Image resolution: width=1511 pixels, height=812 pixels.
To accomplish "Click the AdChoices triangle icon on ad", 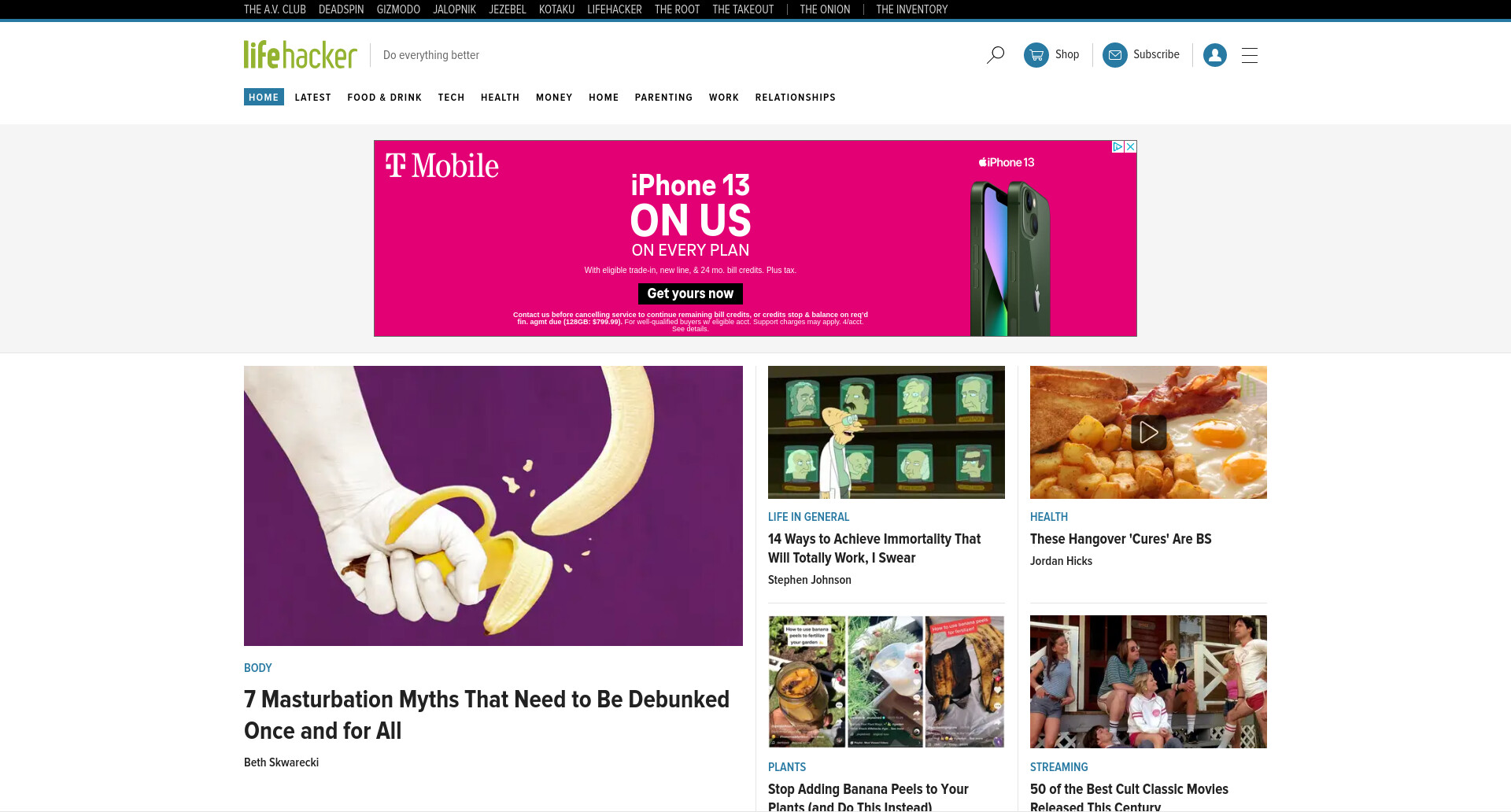I will coord(1118,147).
